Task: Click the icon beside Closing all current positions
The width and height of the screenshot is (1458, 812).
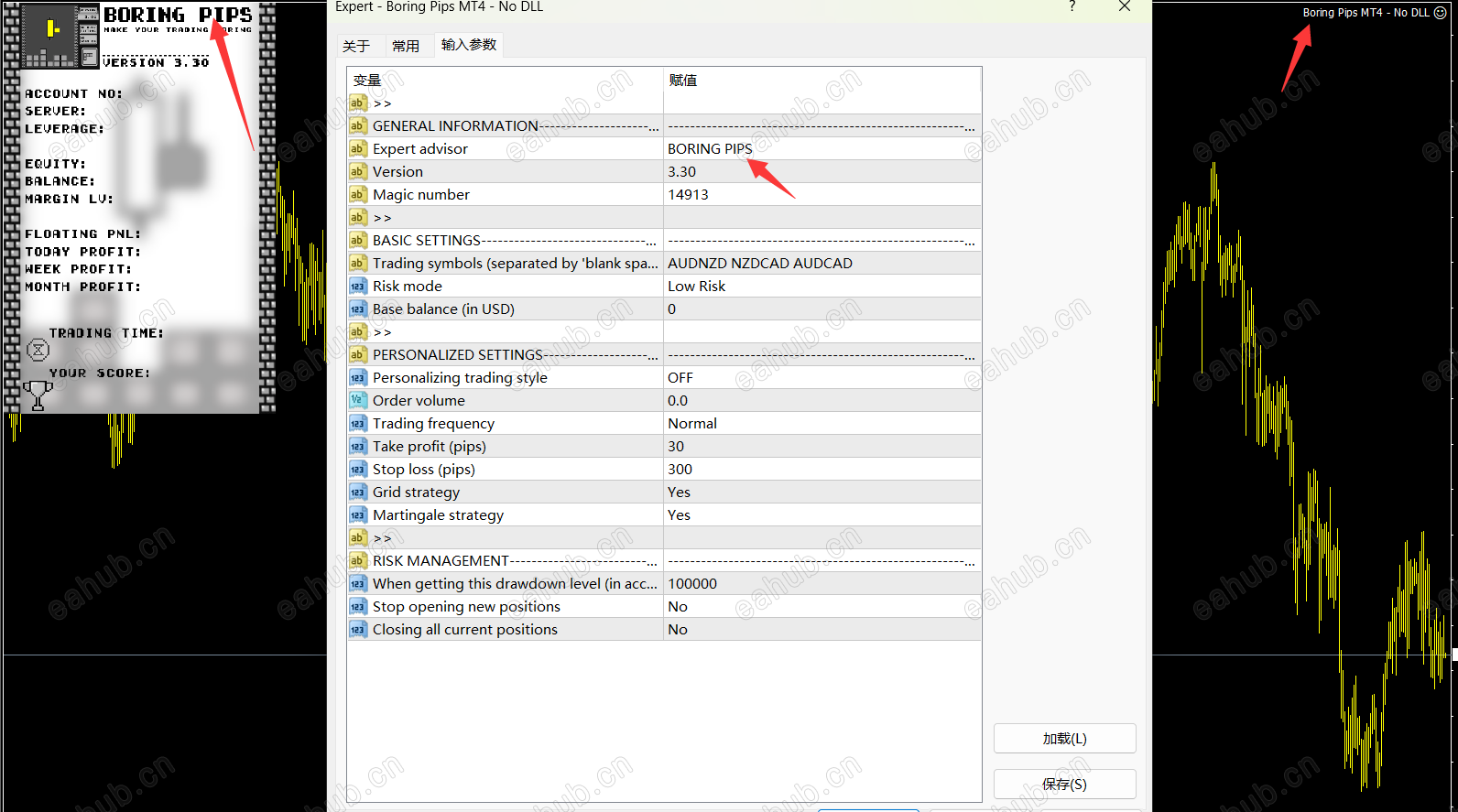Action: pyautogui.click(x=358, y=630)
